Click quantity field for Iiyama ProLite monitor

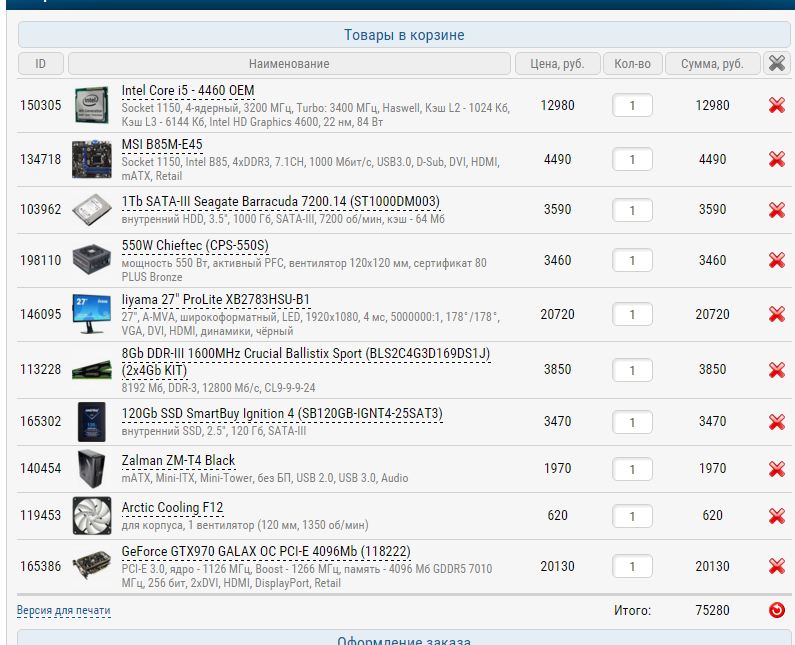(x=632, y=314)
